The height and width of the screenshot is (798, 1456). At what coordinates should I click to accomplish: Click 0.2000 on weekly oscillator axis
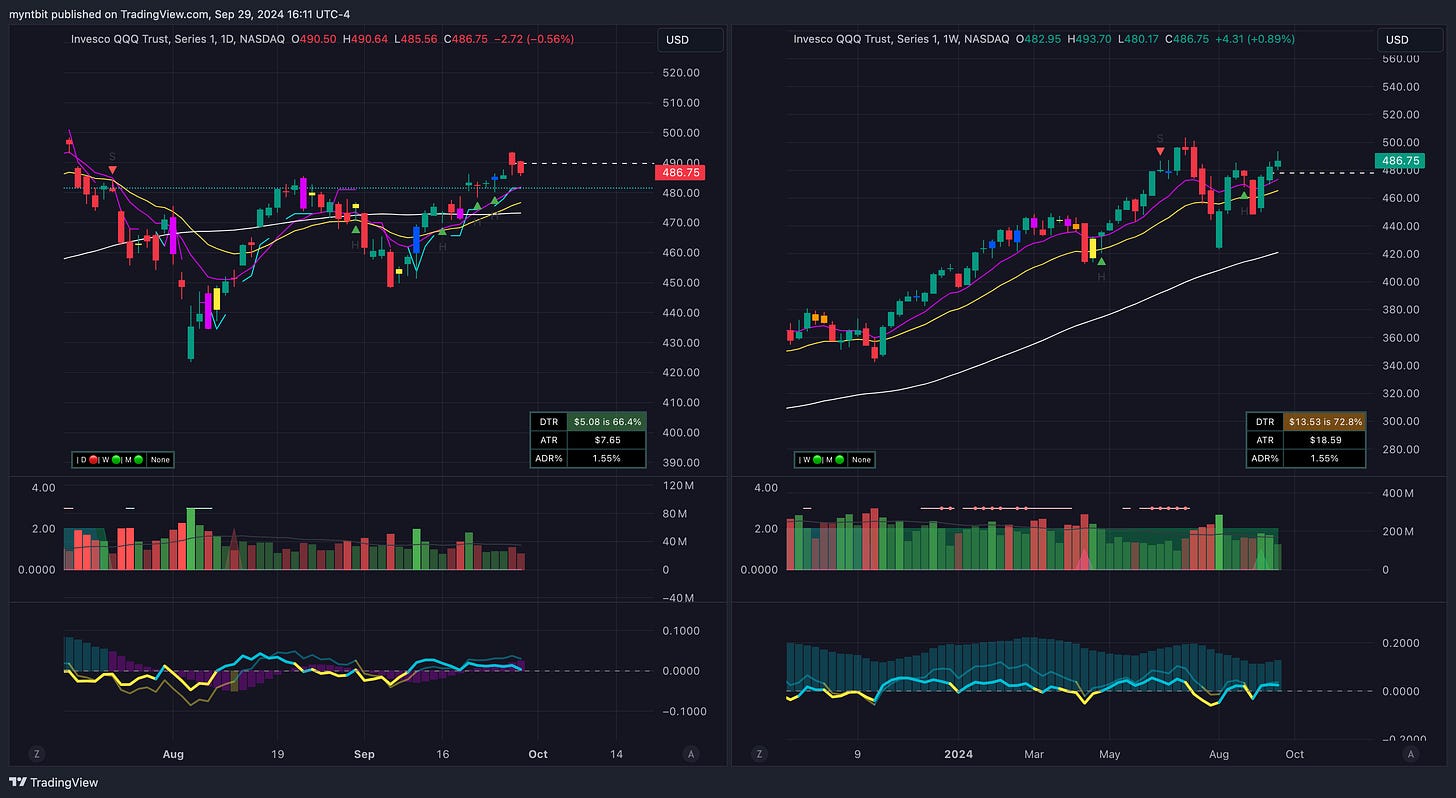click(1403, 643)
